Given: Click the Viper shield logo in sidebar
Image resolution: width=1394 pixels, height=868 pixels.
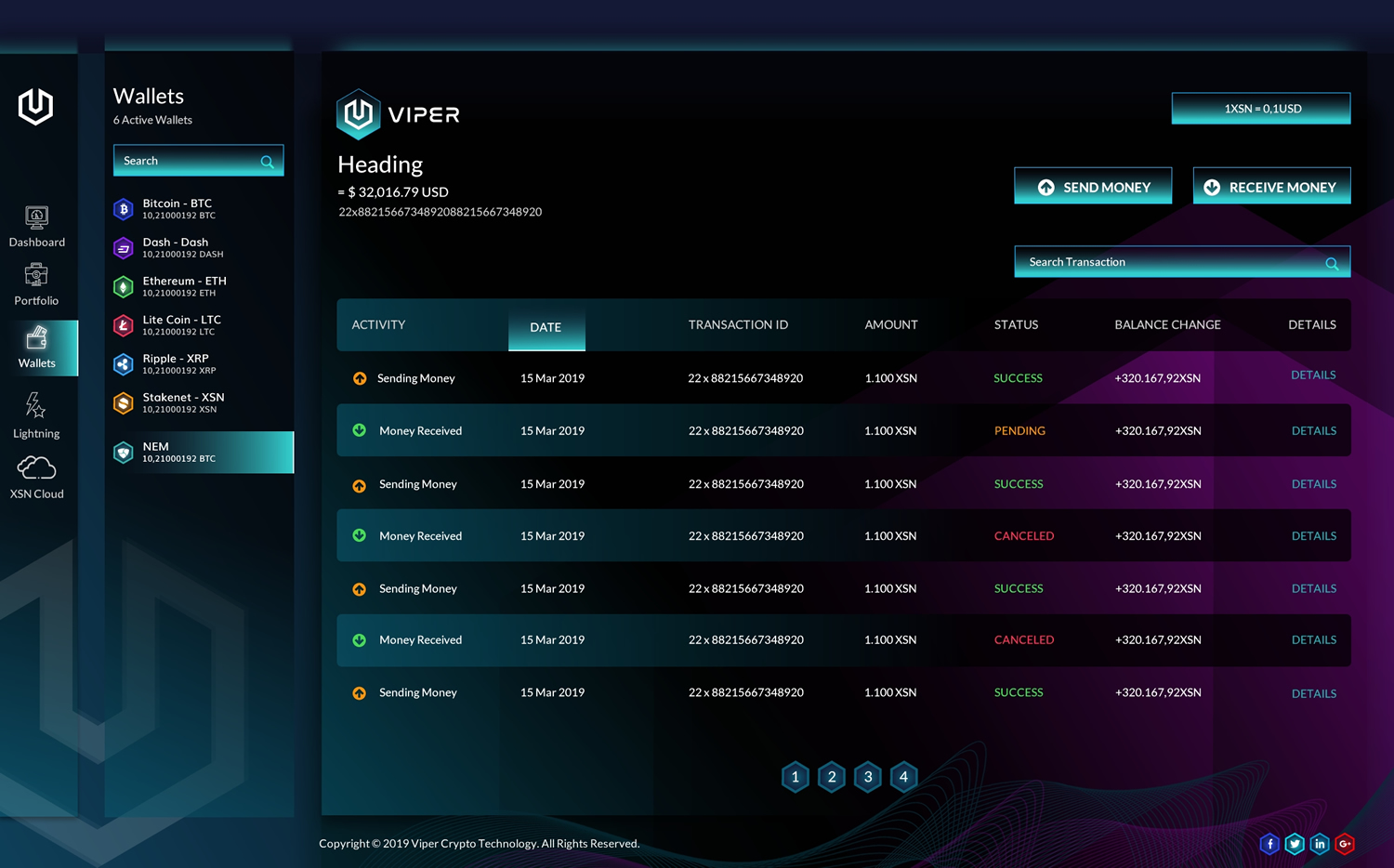Looking at the screenshot, I should click(36, 106).
